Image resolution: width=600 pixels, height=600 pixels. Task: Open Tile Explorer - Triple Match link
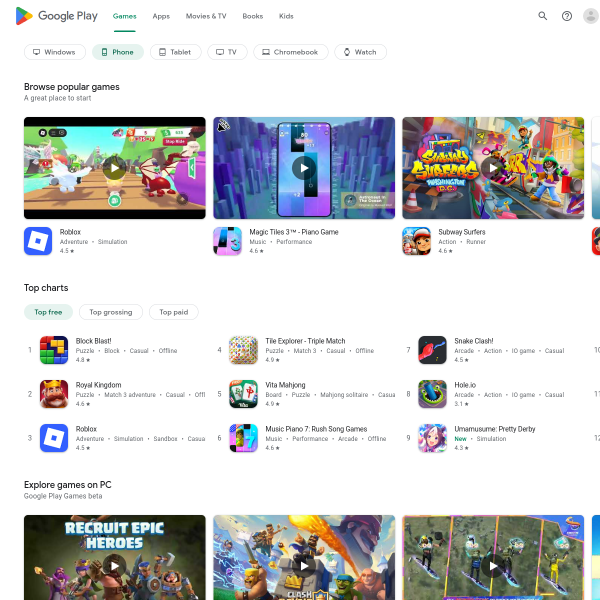(305, 341)
